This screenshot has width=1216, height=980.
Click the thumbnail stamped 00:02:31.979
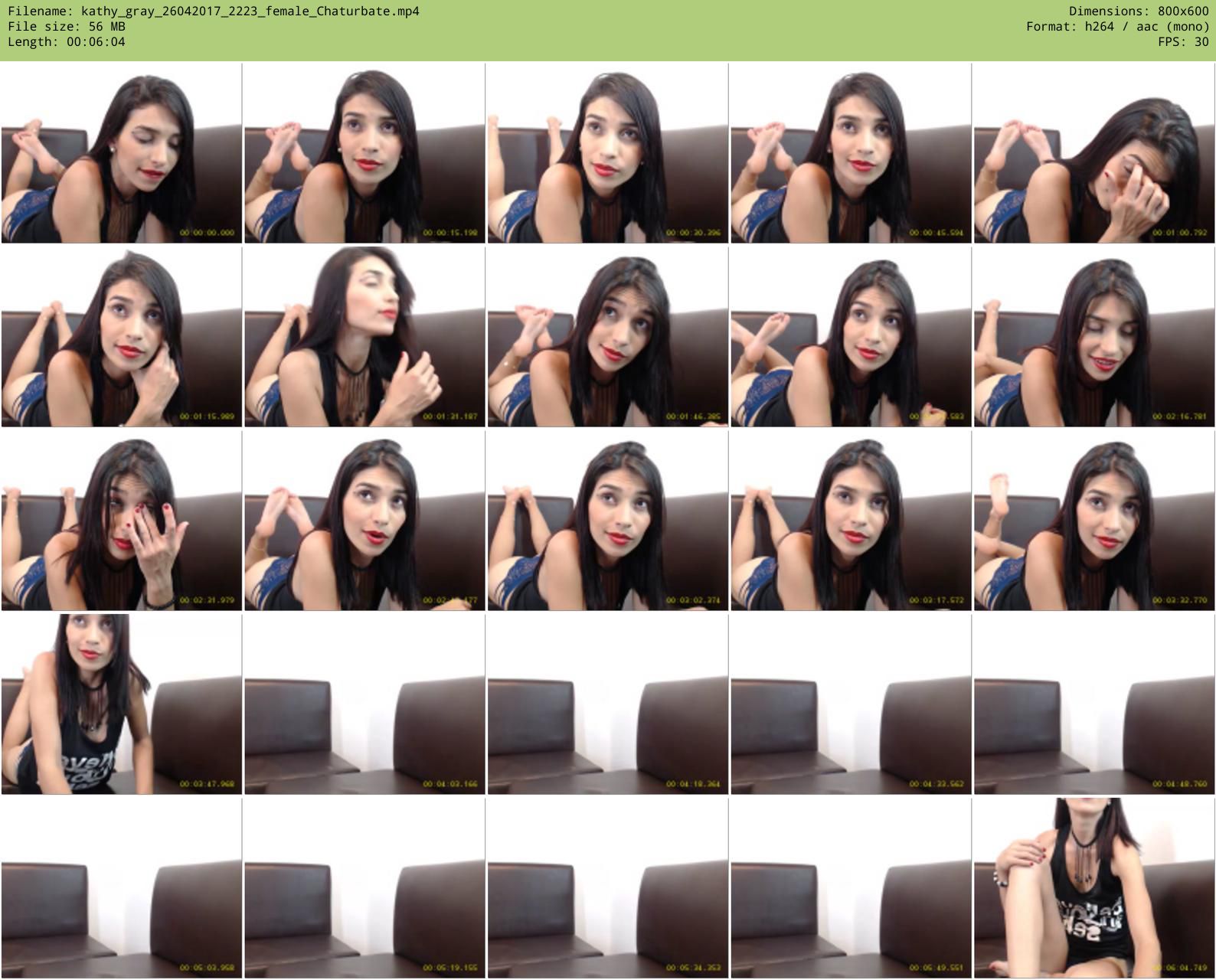[122, 521]
